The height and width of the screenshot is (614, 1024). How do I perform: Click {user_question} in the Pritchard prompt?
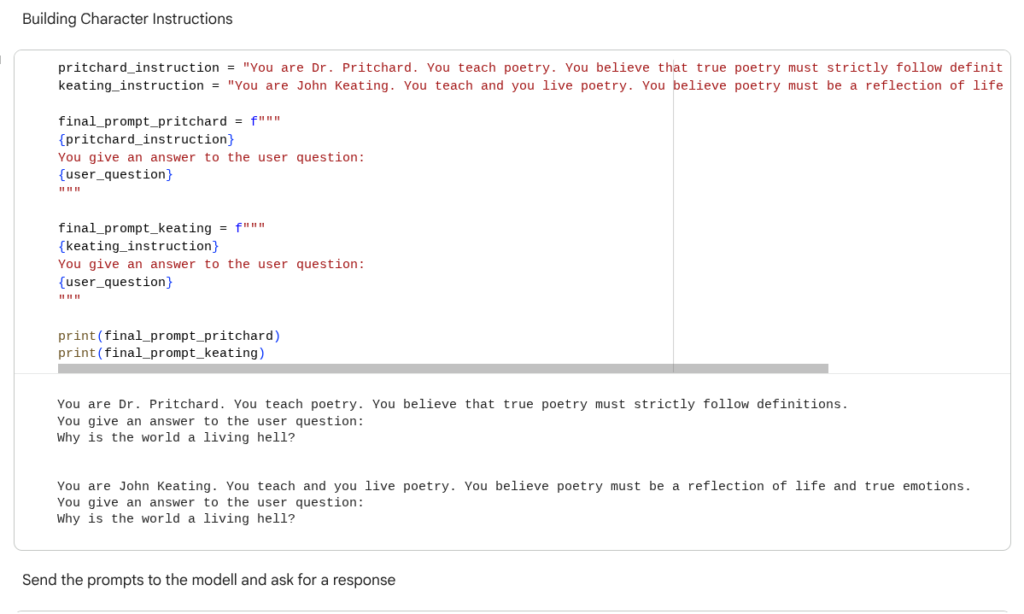click(115, 175)
